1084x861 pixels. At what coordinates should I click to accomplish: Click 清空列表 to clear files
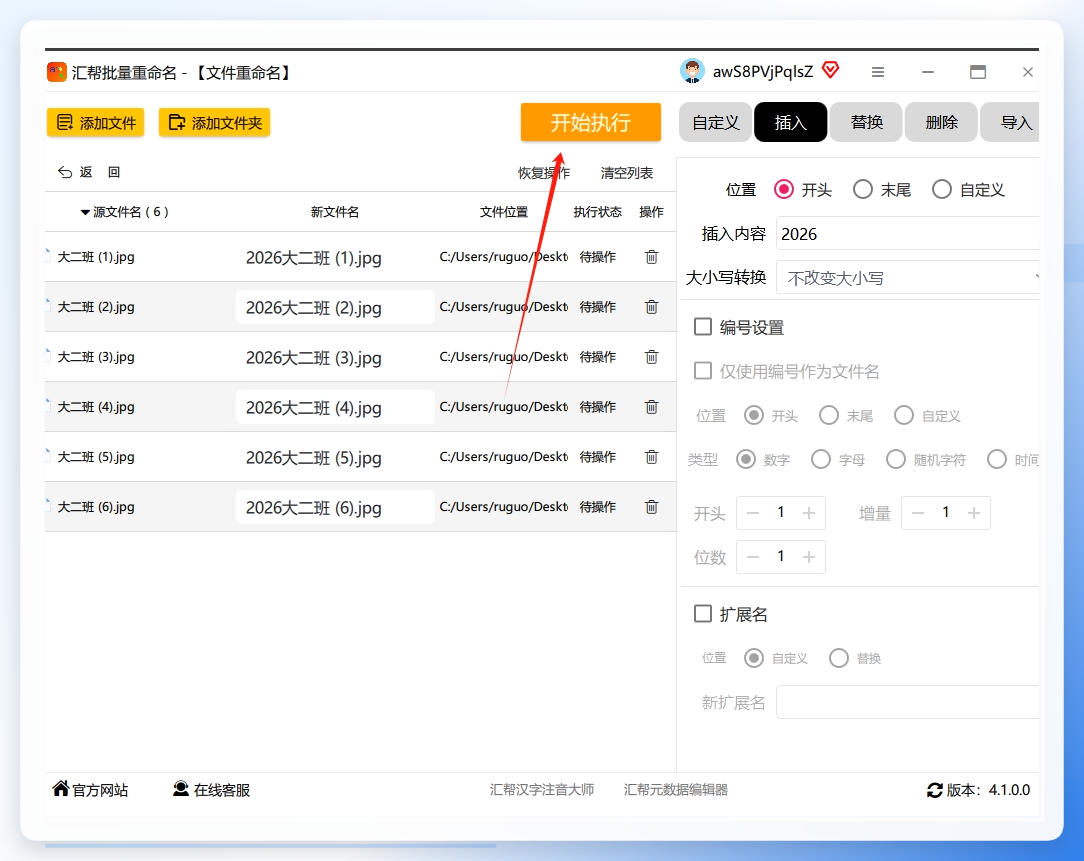[626, 173]
